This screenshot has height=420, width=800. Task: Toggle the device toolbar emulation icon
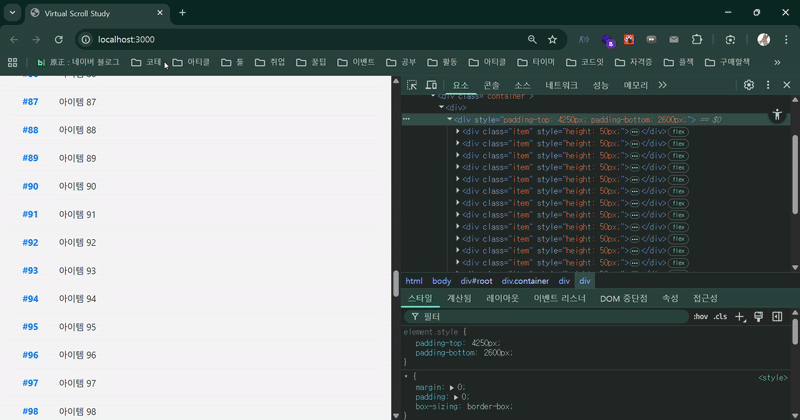pos(431,85)
